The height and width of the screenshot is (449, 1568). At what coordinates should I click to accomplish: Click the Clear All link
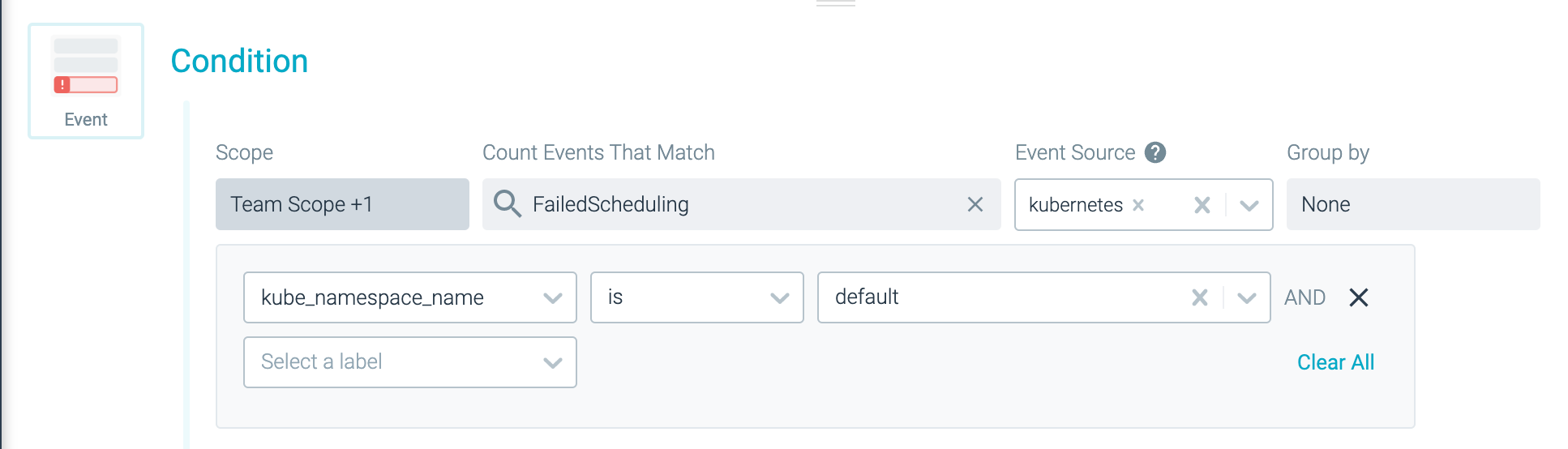[1335, 362]
